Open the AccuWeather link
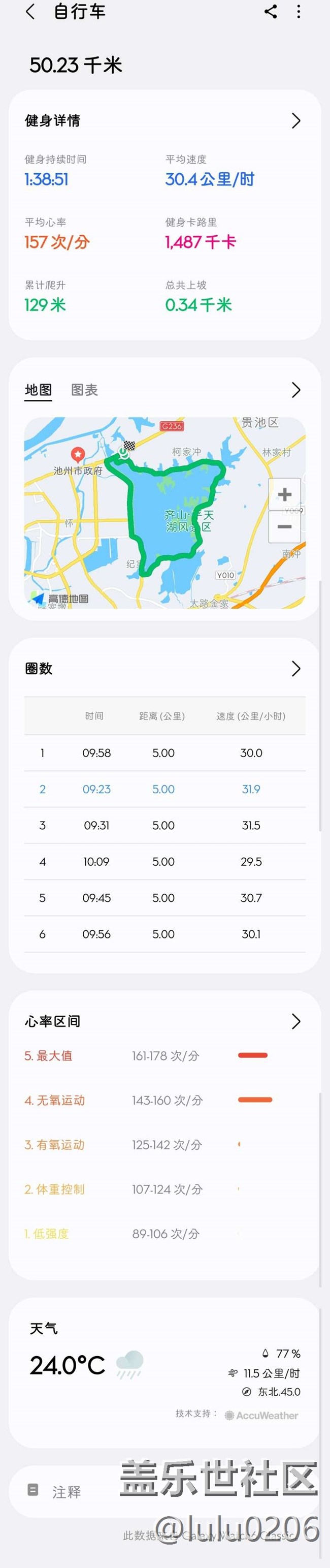 (x=261, y=1416)
